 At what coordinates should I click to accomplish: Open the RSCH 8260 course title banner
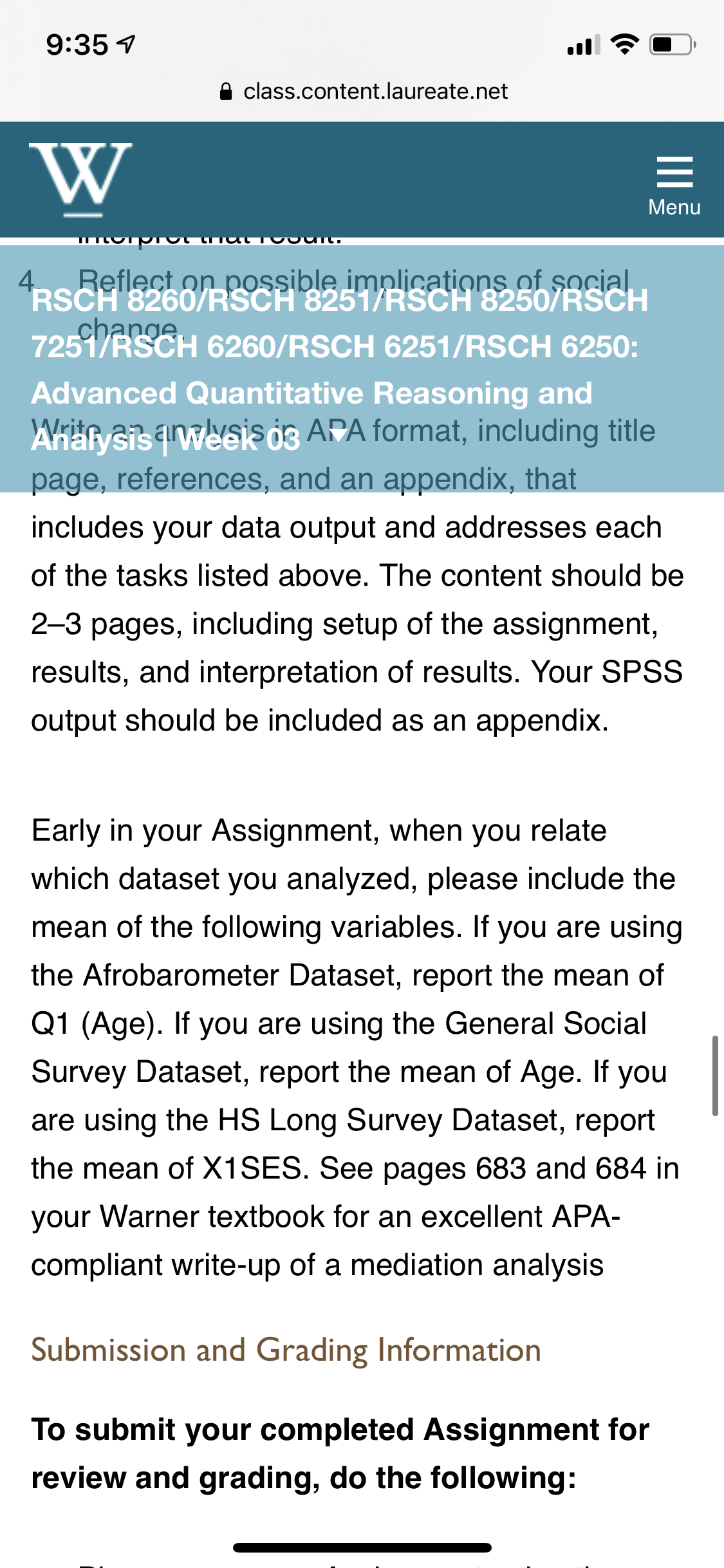click(340, 369)
